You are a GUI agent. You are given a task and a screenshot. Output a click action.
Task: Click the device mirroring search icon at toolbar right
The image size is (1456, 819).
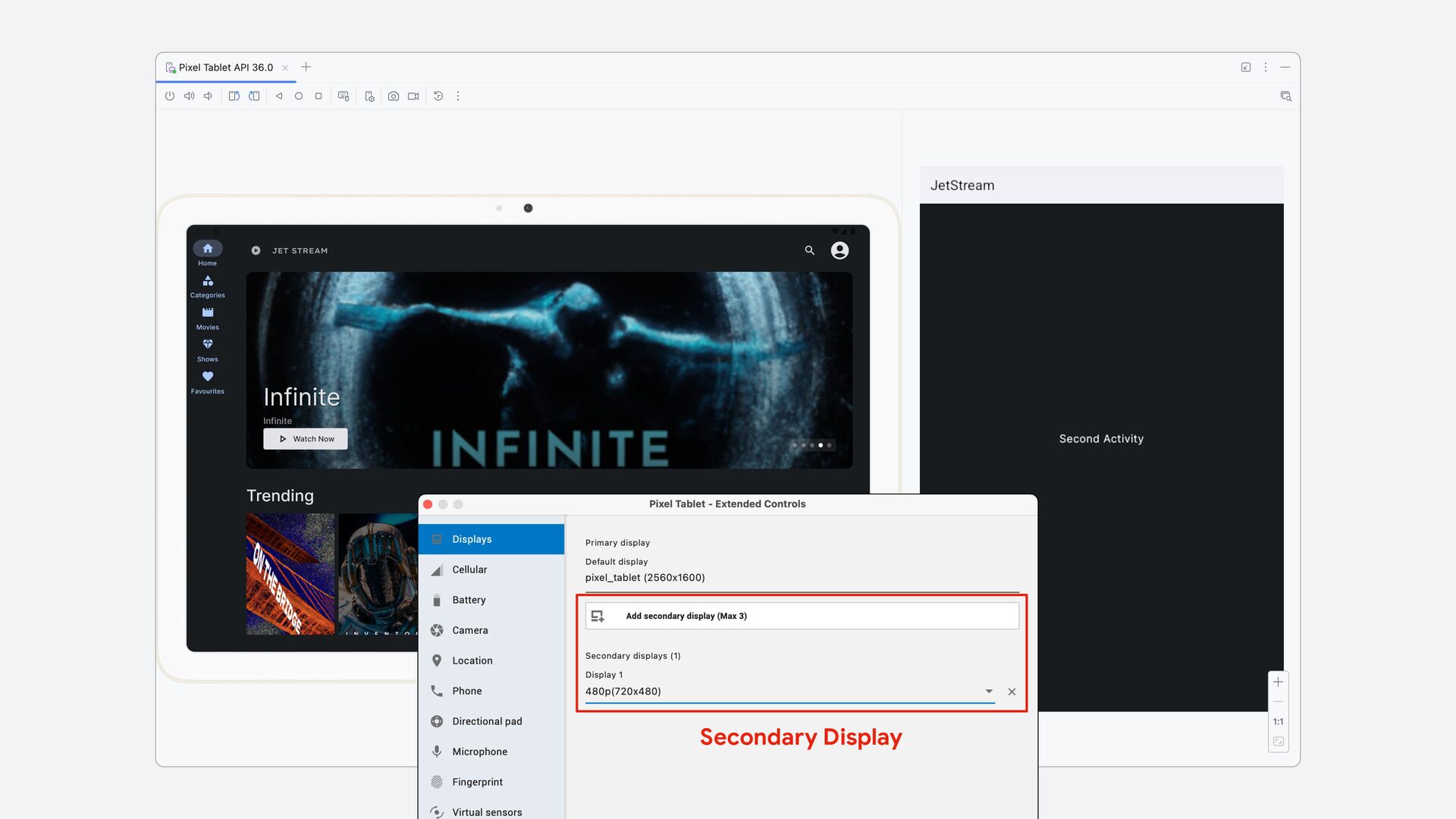pos(1285,96)
